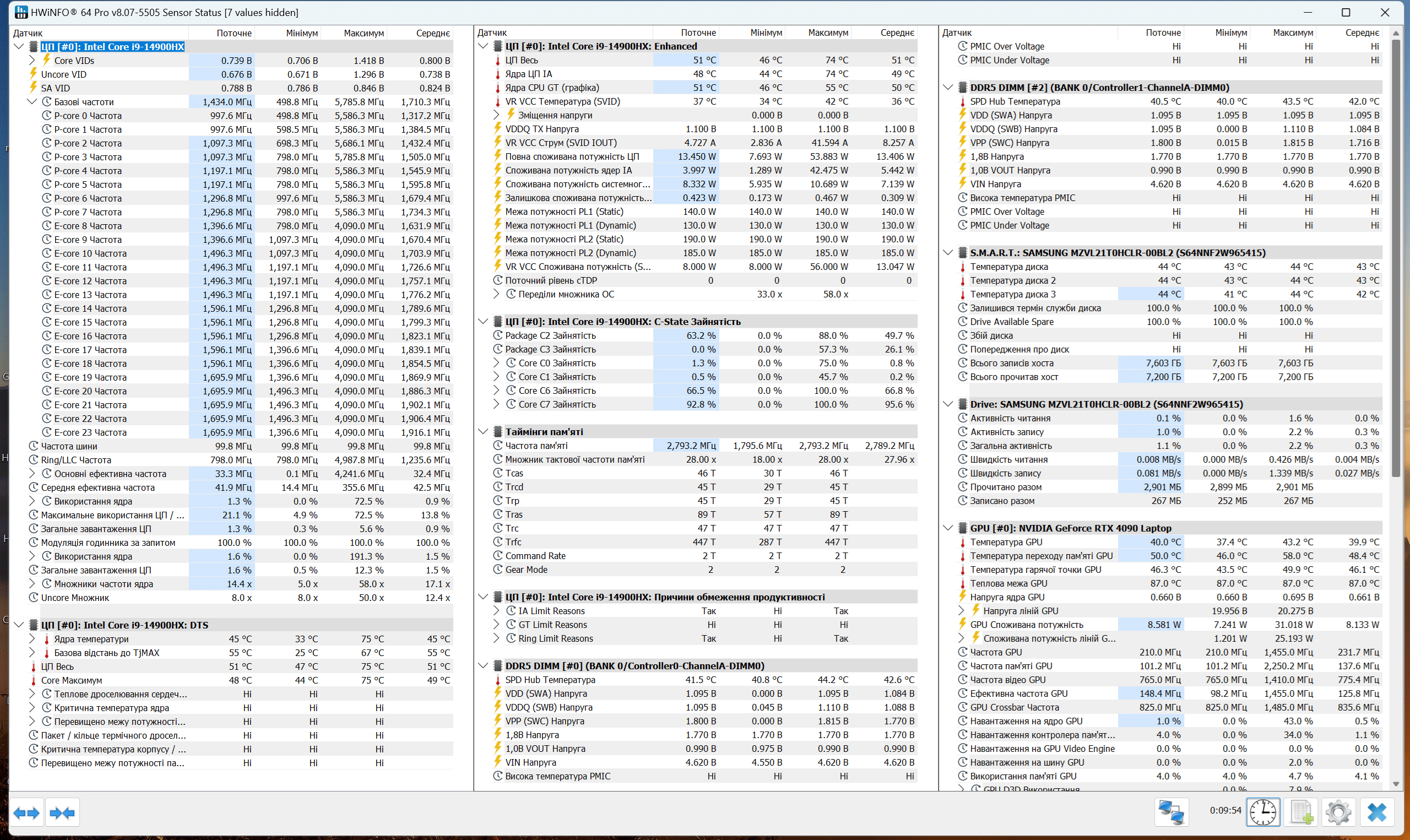Select the Модуляція годинника за запитом row
Image resolution: width=1410 pixels, height=840 pixels.
tap(246, 542)
